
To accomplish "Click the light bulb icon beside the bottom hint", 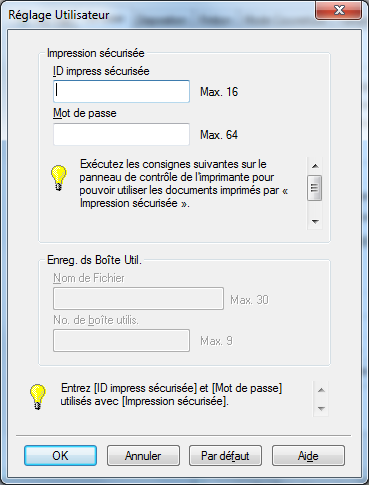I will pyautogui.click(x=38, y=397).
